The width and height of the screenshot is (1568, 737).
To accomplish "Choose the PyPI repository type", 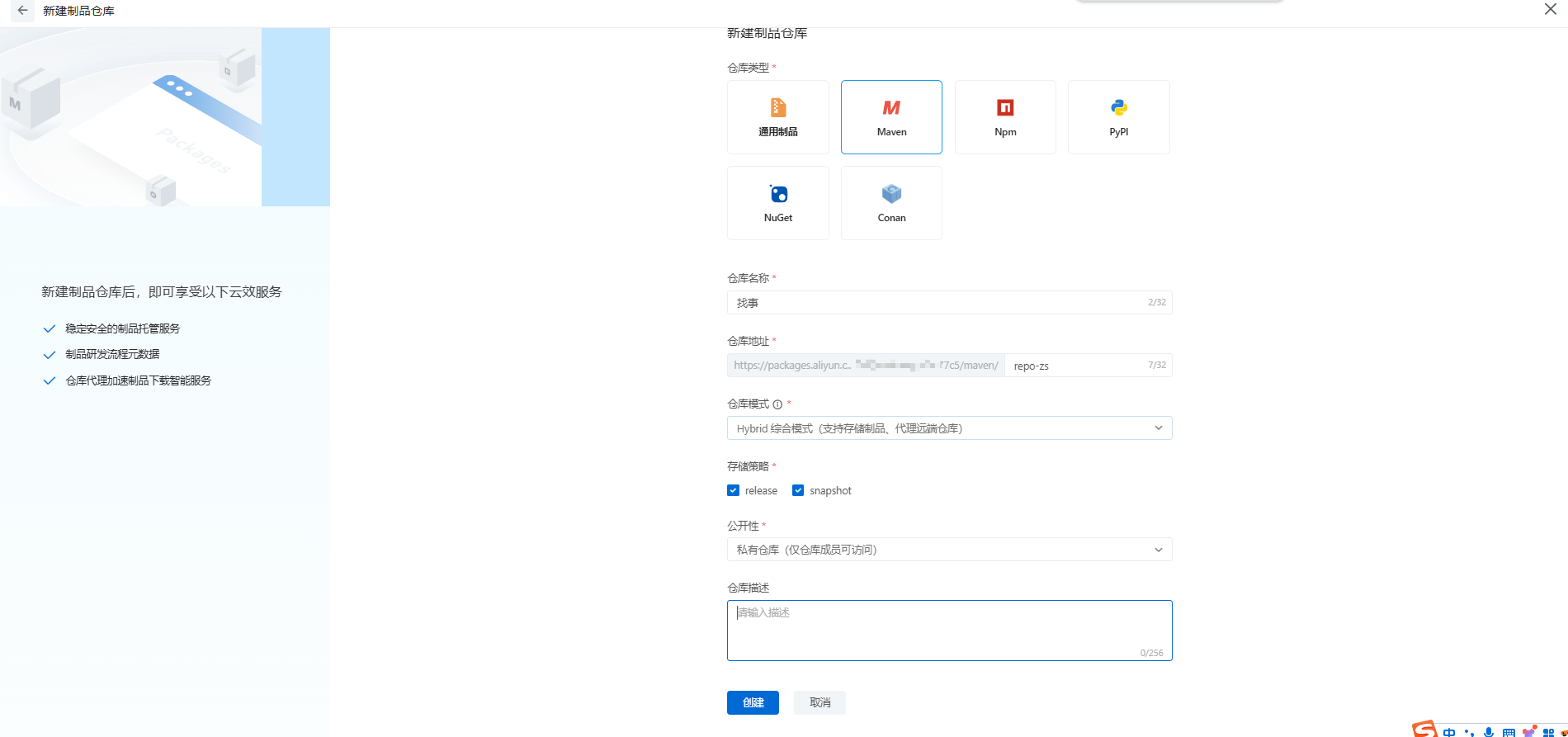I will coord(1119,117).
